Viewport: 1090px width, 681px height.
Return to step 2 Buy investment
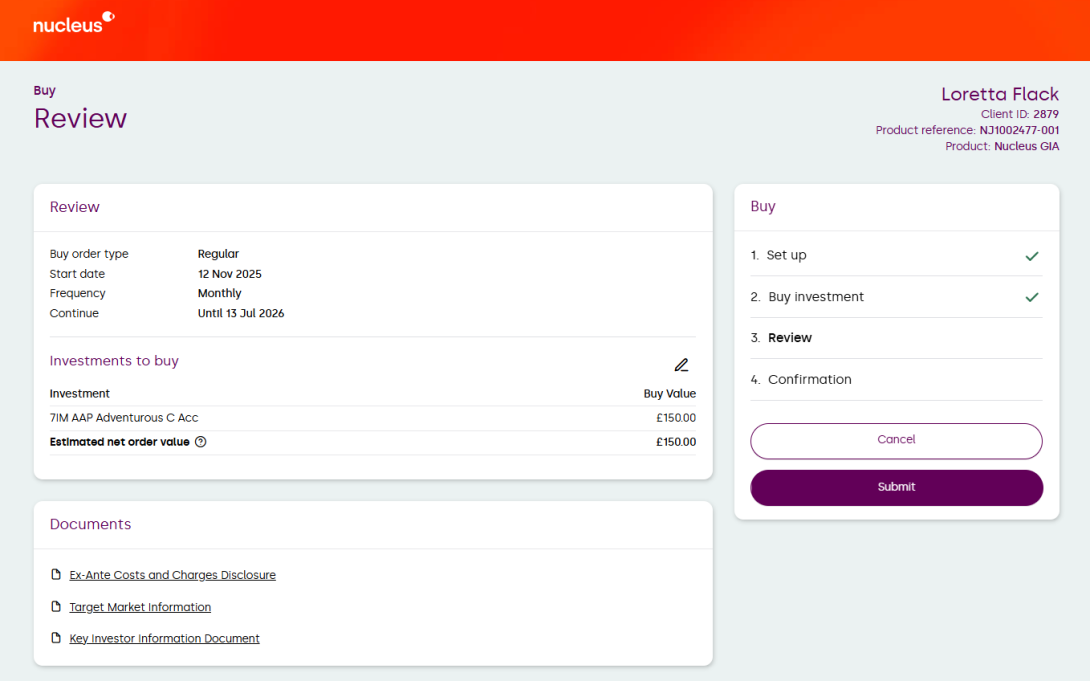pyautogui.click(x=815, y=297)
